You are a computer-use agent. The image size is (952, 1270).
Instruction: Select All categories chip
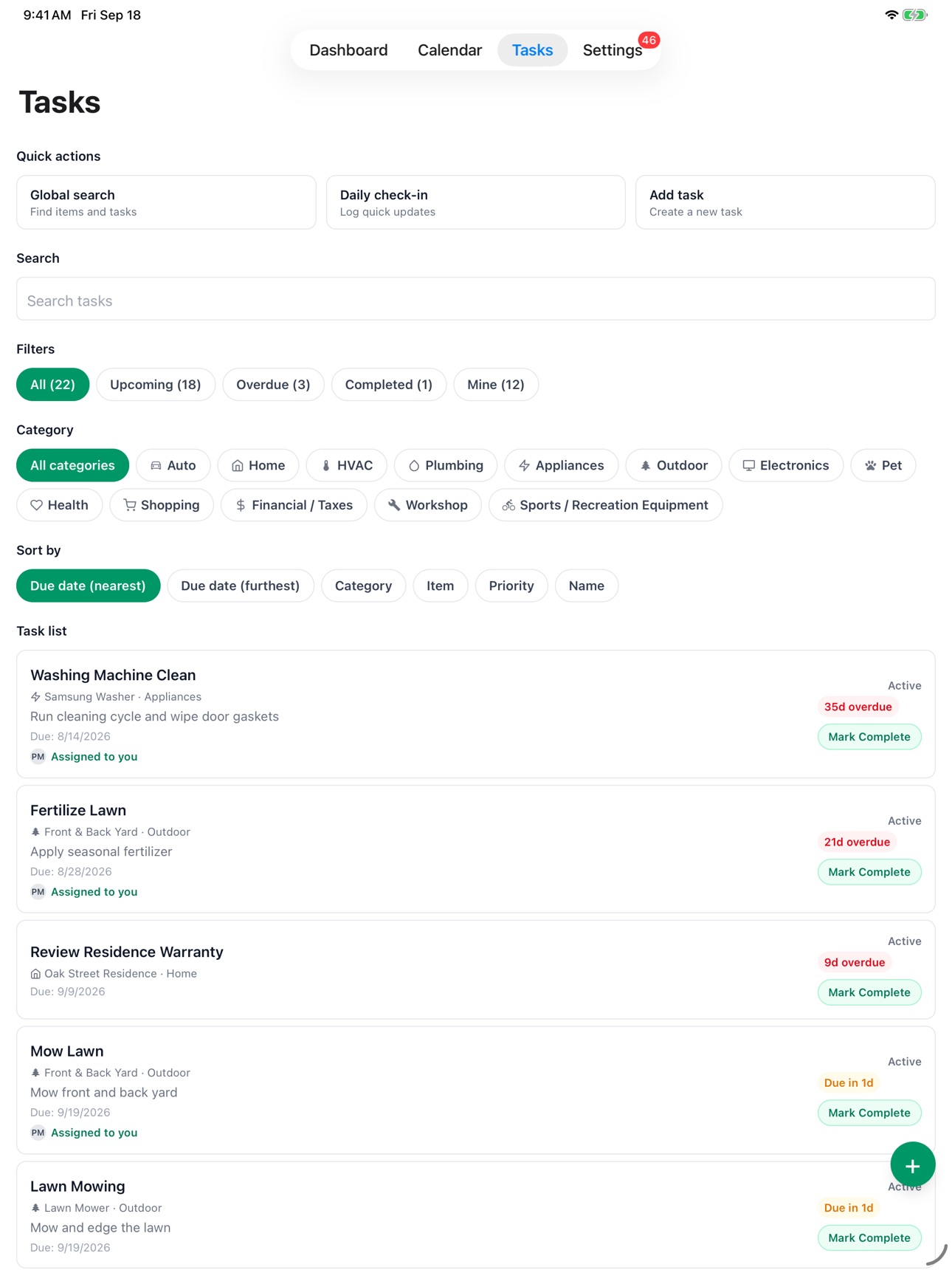pos(72,465)
